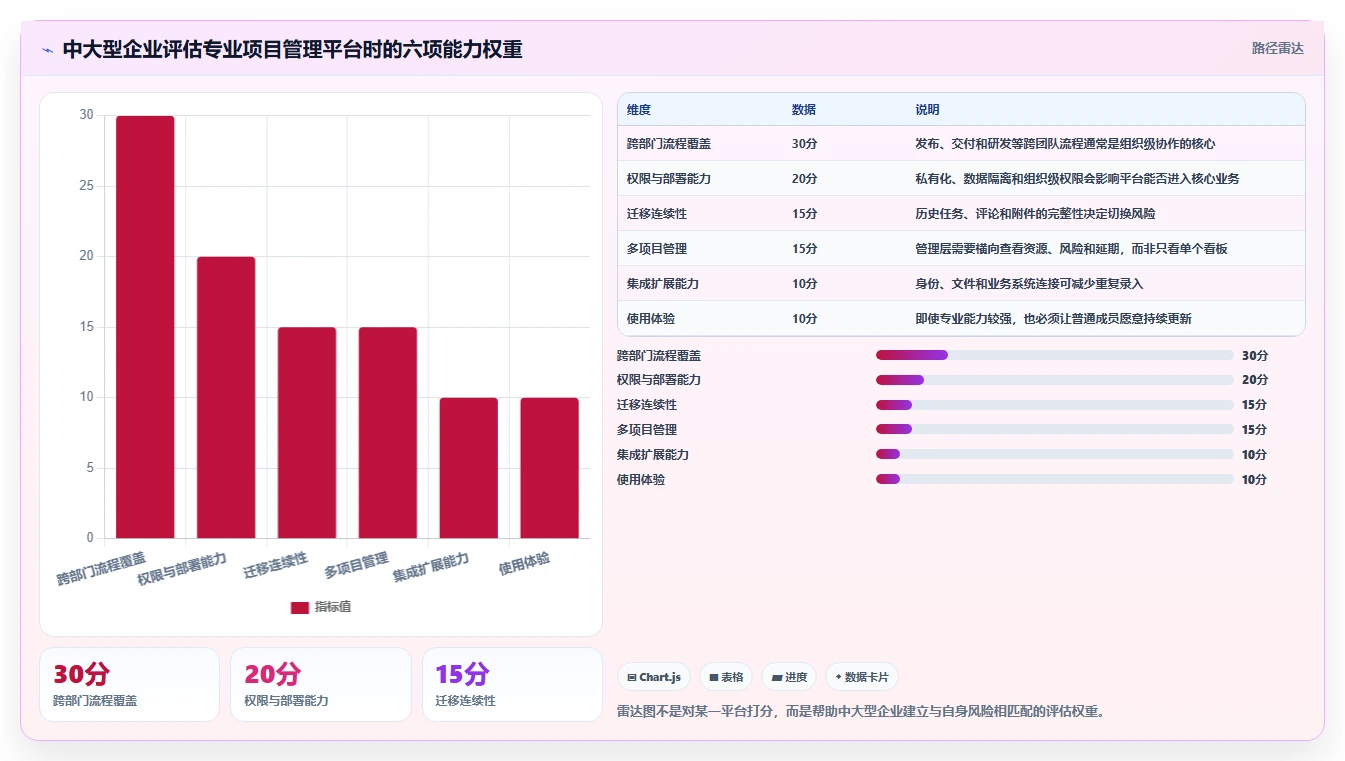Toggle the 指标值 legend swatch
Viewport: 1345px width, 761px height.
[x=299, y=607]
